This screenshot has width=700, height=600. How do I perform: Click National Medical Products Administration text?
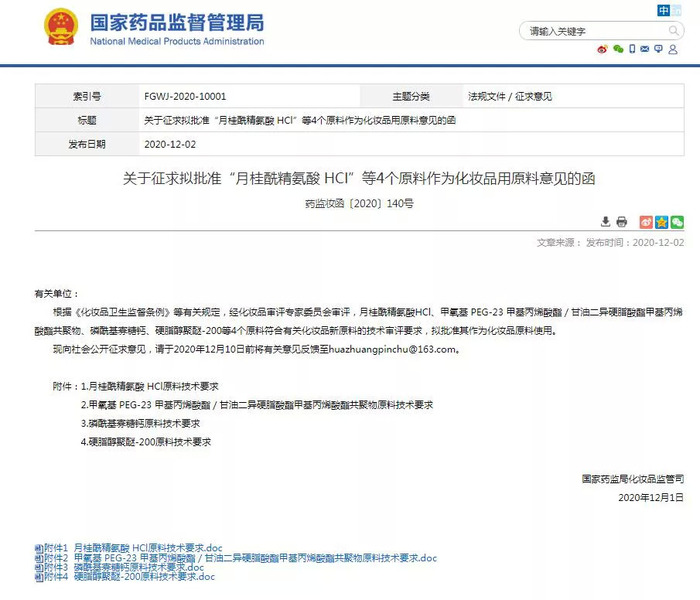click(x=177, y=41)
